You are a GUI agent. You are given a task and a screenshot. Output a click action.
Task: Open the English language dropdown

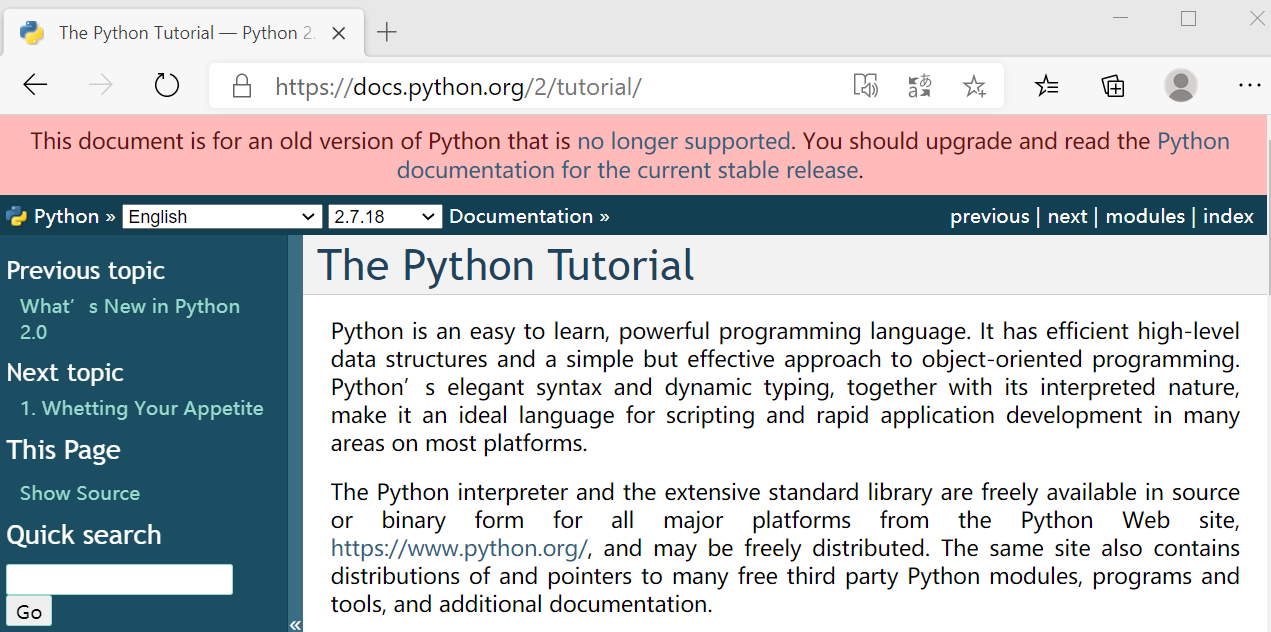(222, 217)
